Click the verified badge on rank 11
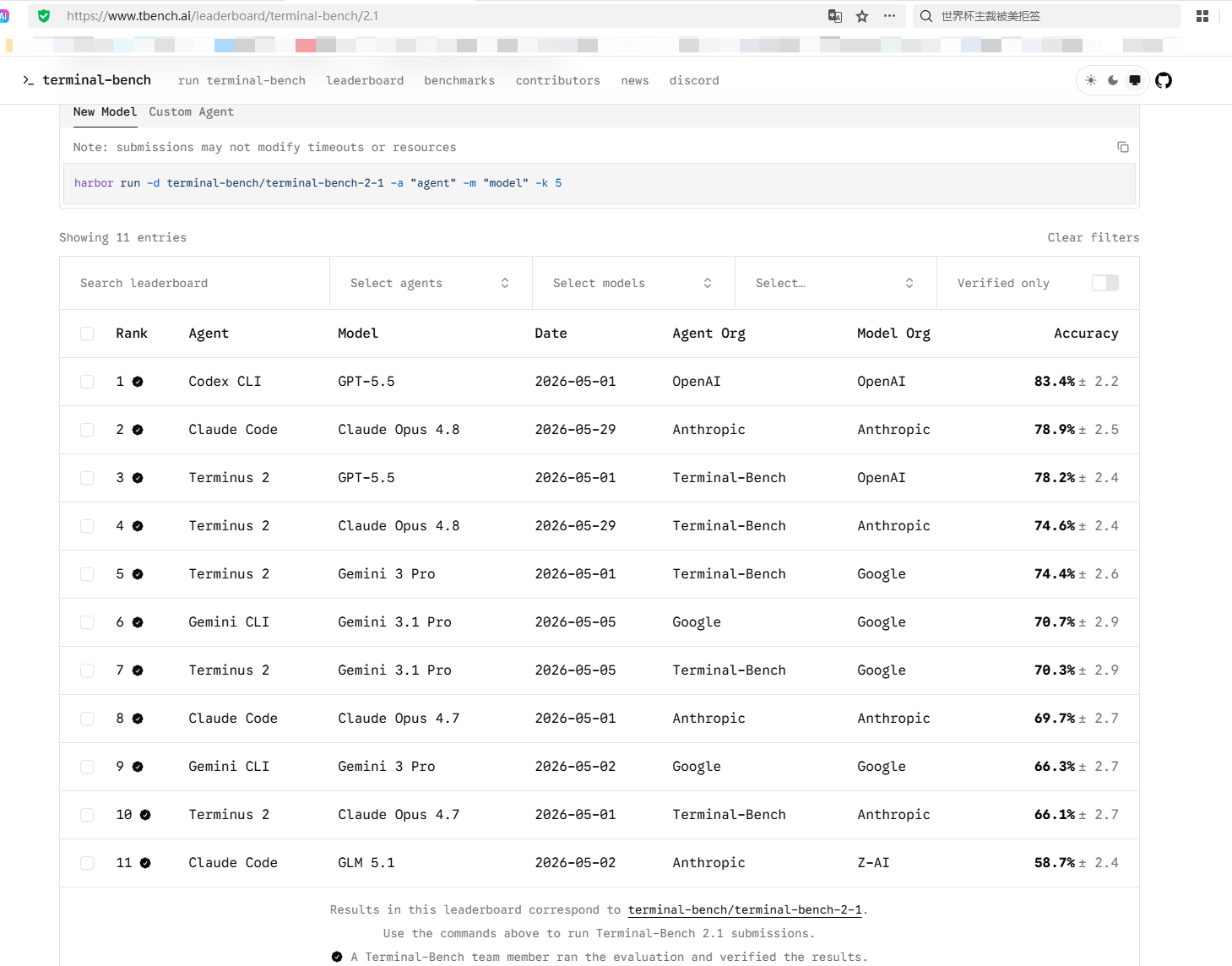Viewport: 1232px width, 966px height. coord(145,863)
